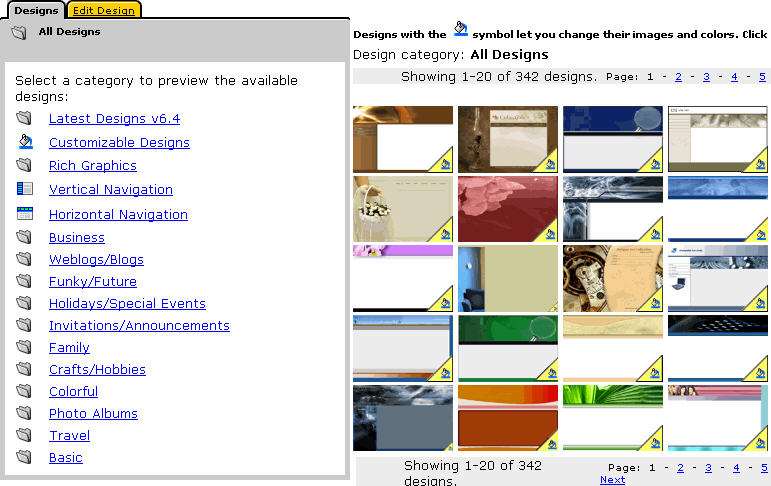
Task: Select the stormy sky design thumbnail
Action: [403, 418]
